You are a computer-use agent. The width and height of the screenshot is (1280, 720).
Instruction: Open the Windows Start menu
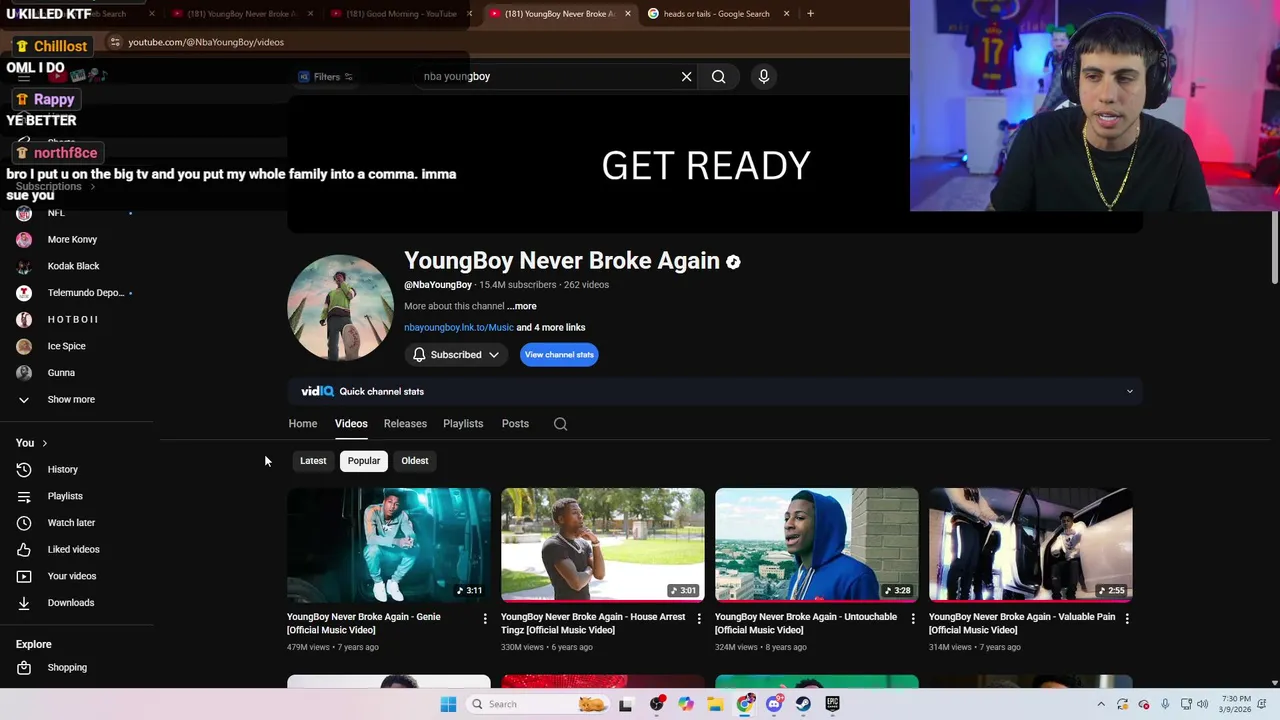448,704
